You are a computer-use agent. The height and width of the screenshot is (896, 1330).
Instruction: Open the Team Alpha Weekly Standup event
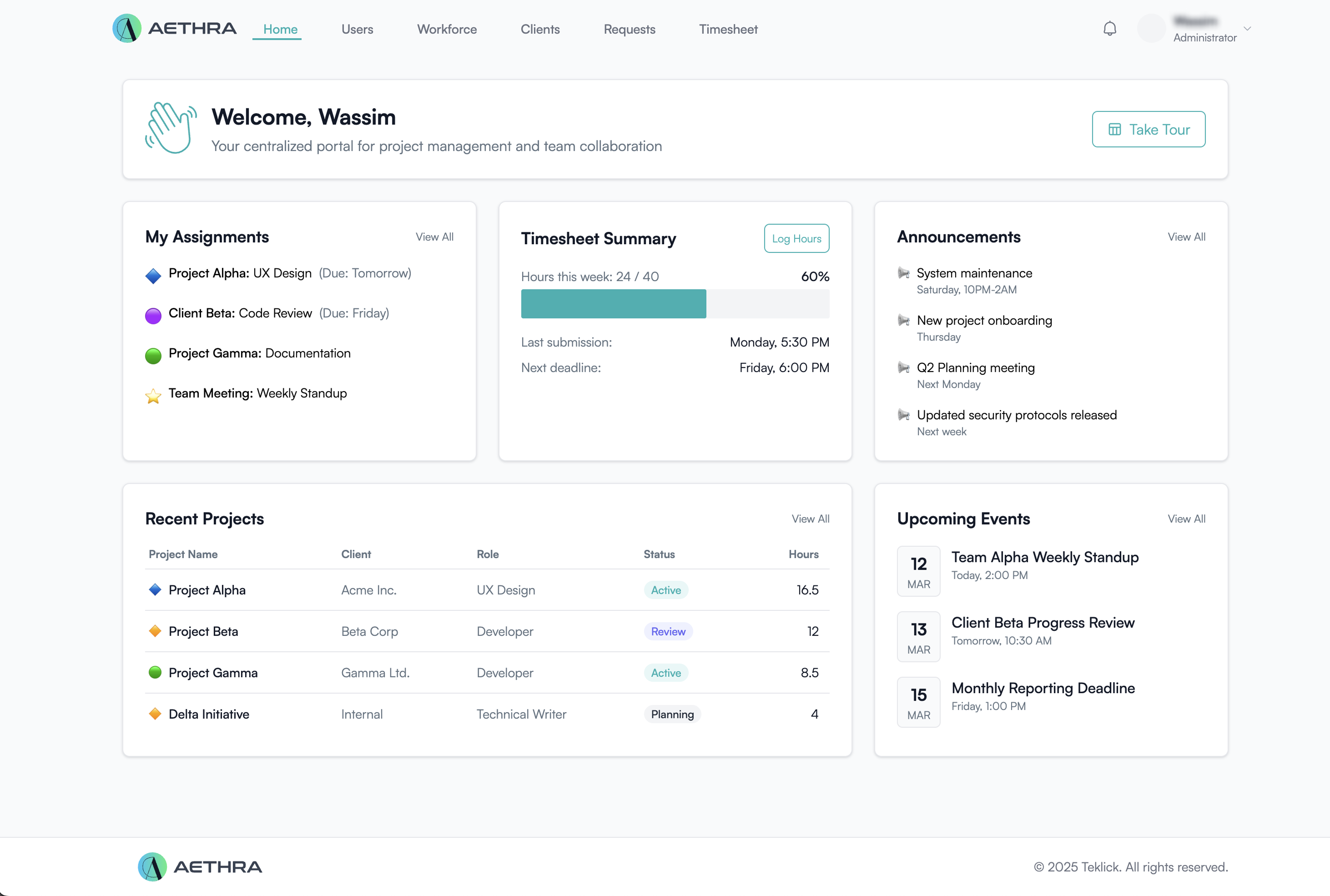(1044, 557)
